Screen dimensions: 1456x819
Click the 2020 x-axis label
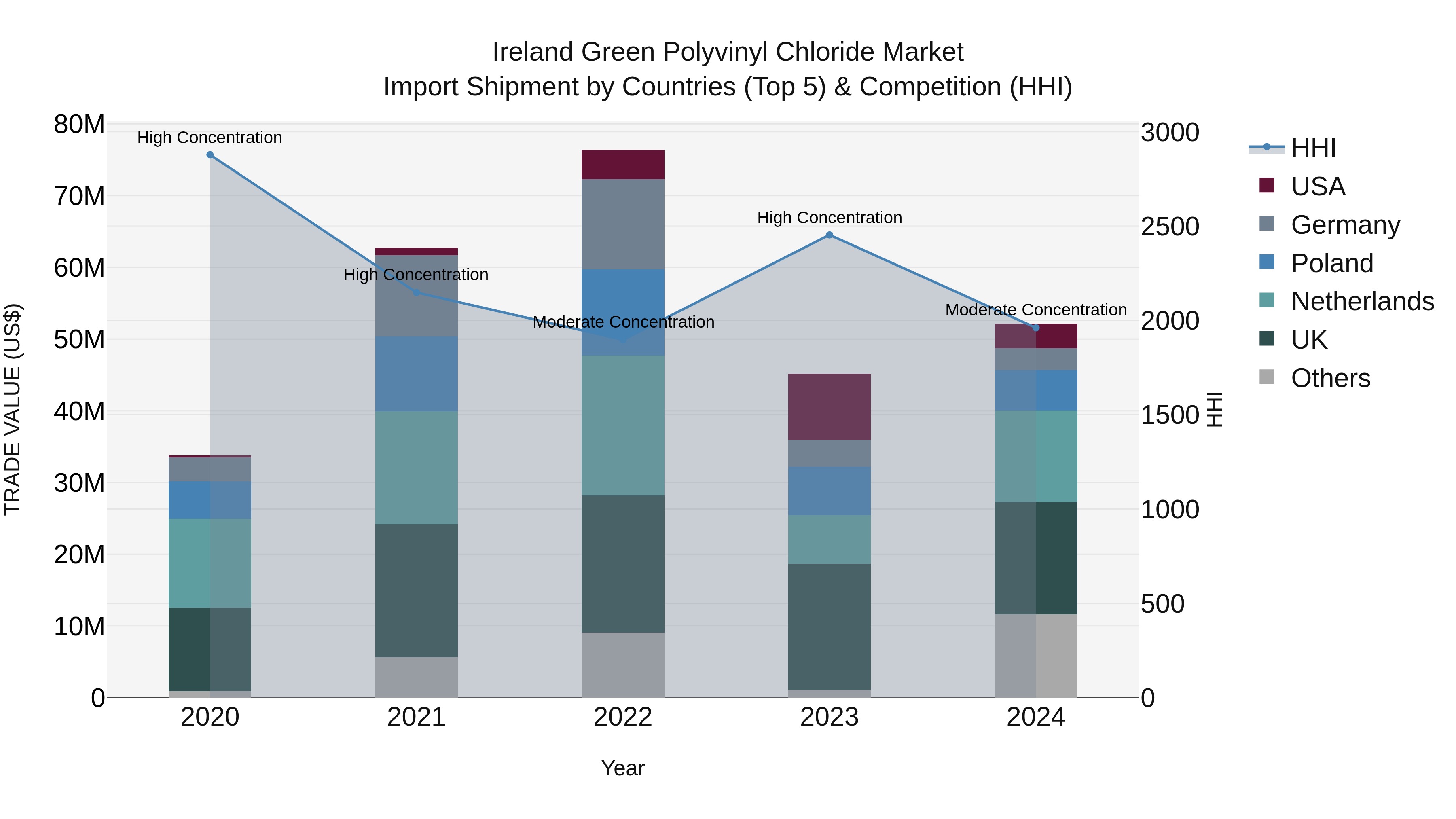210,717
